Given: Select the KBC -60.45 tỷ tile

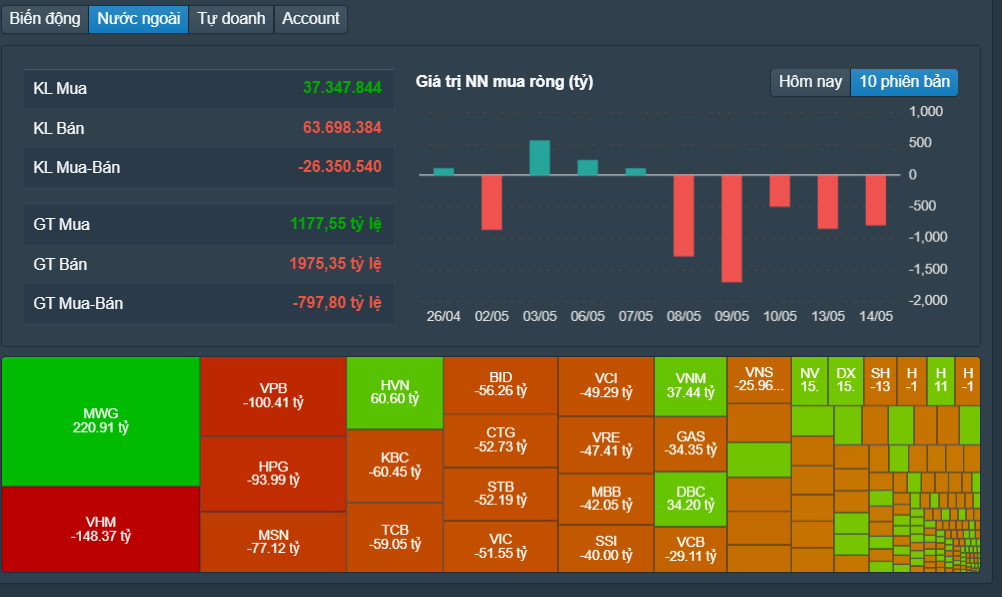Looking at the screenshot, I should (395, 465).
